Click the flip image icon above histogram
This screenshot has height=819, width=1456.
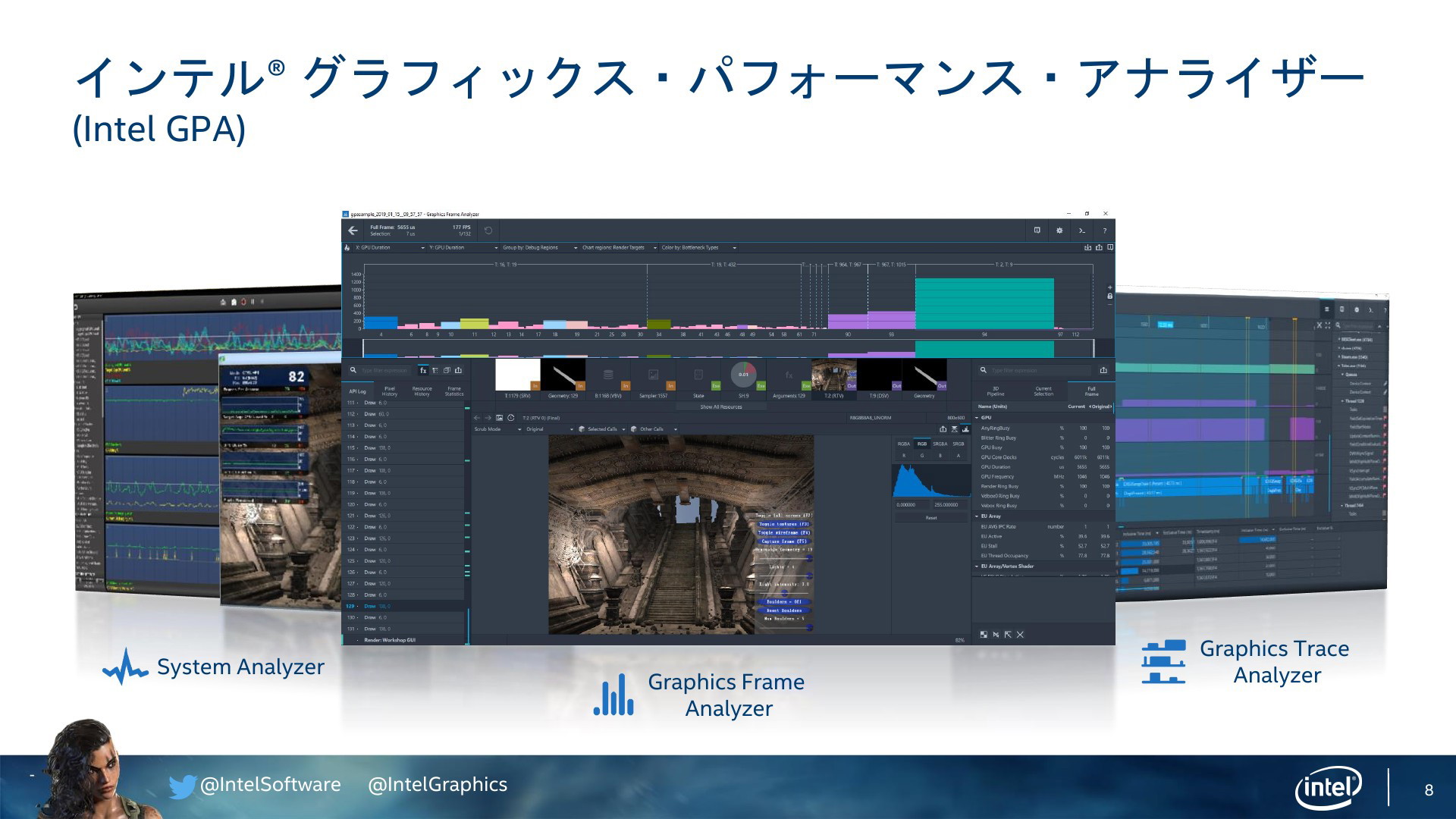tap(955, 429)
